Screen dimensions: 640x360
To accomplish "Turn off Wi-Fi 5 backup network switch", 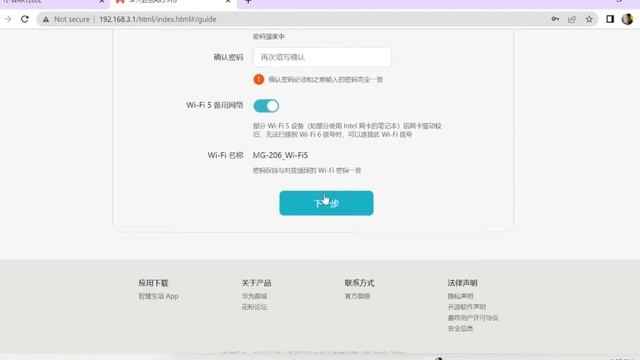I will (x=266, y=106).
